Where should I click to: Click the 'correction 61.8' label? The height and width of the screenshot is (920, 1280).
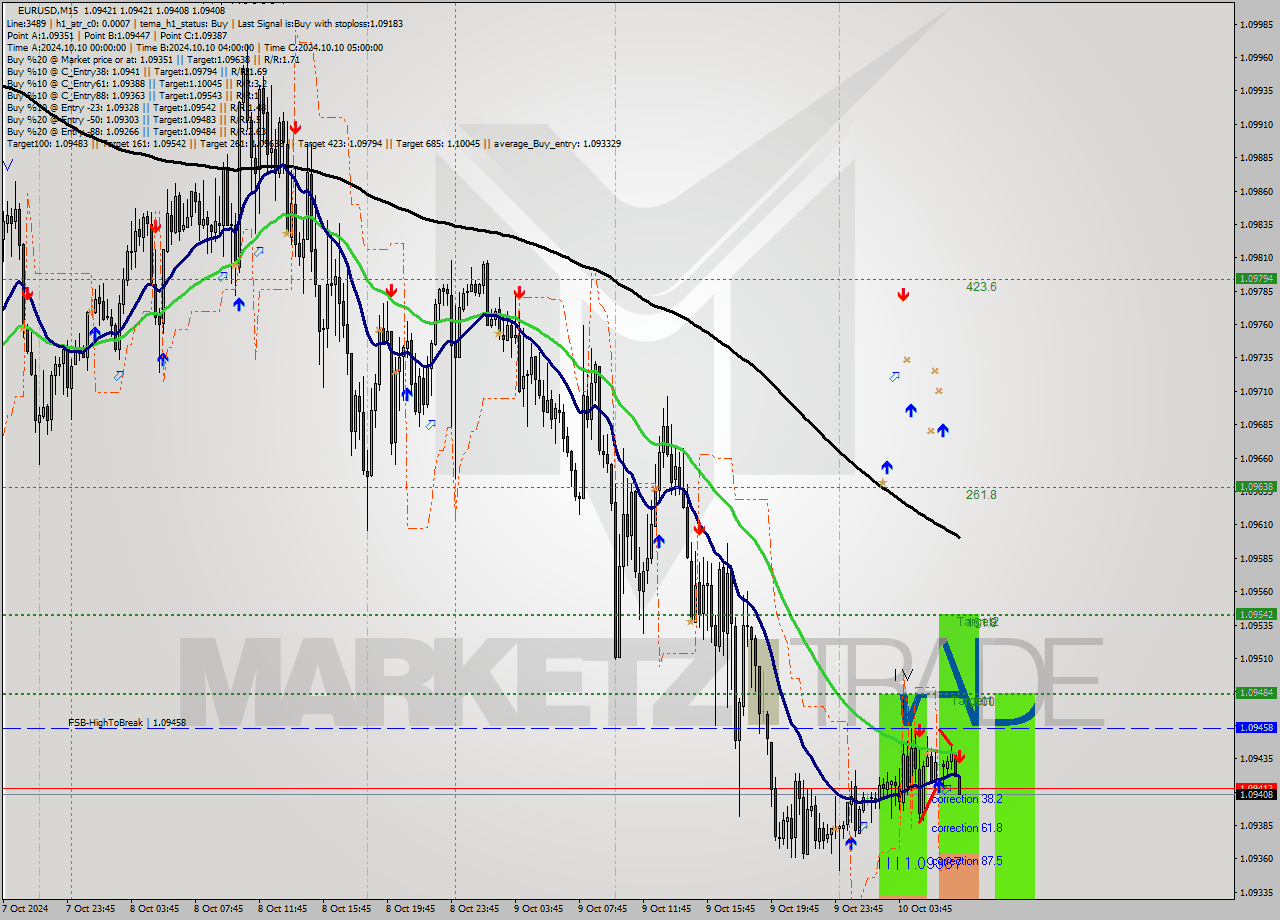[x=966, y=828]
